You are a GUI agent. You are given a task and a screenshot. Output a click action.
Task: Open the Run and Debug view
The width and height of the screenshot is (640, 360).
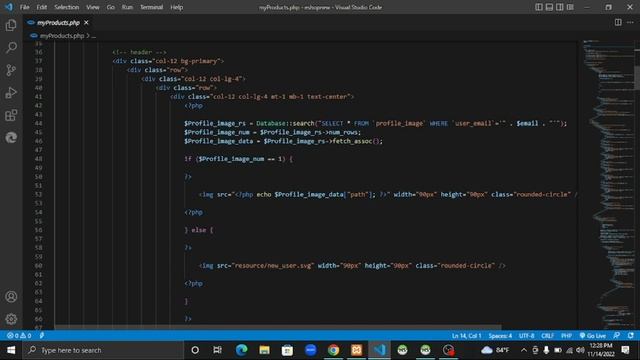click(11, 93)
